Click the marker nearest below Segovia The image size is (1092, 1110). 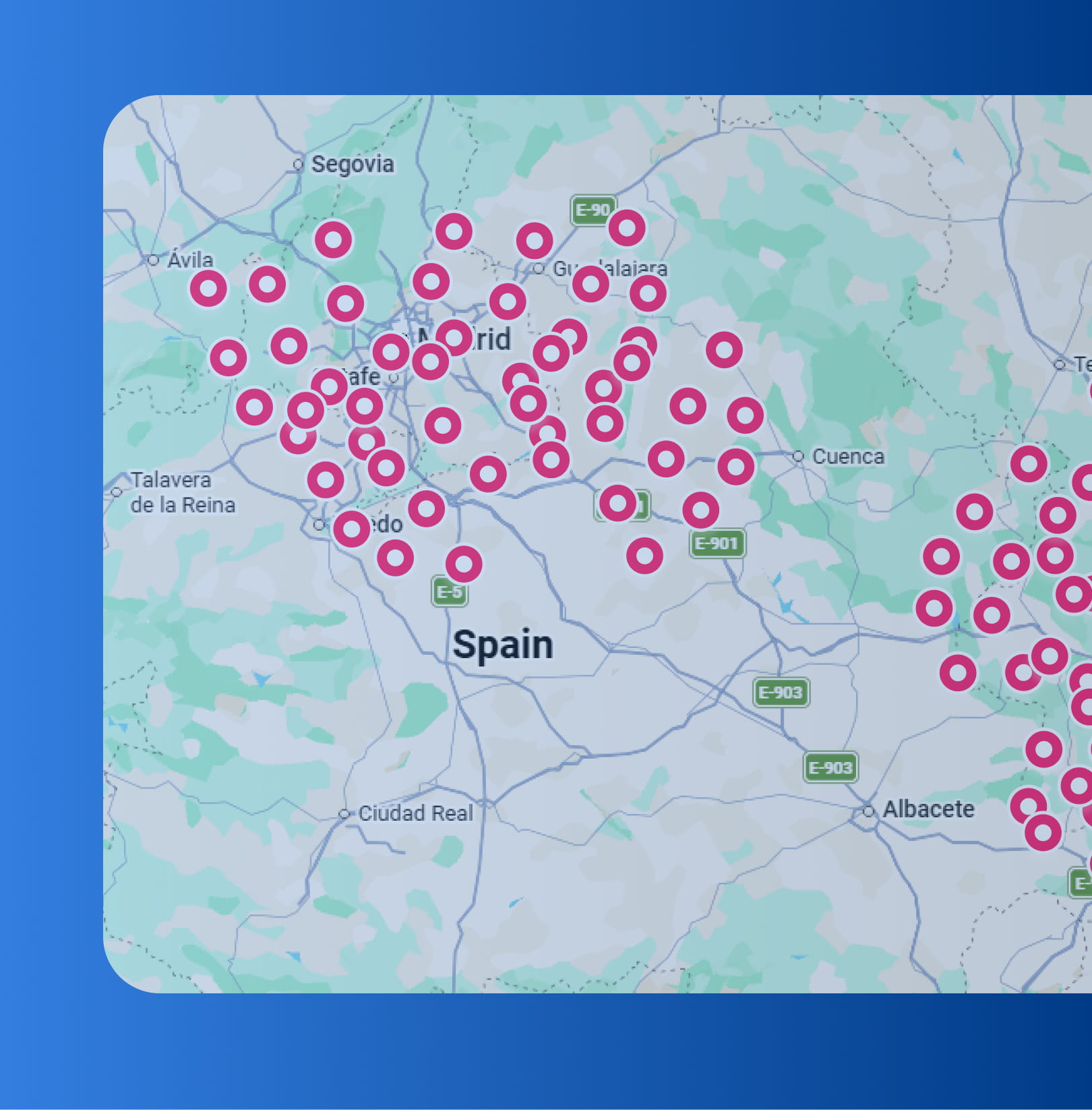334,239
